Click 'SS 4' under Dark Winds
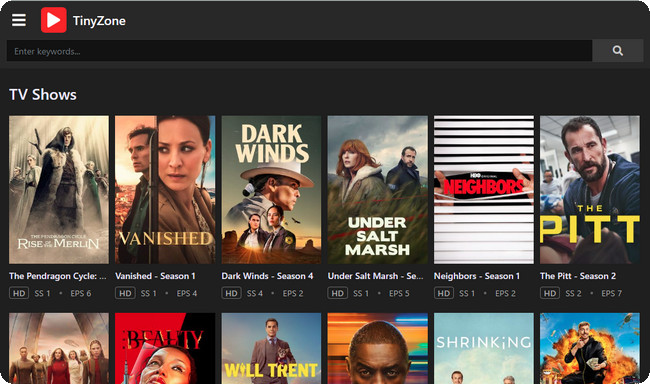The height and width of the screenshot is (384, 650). (x=255, y=293)
